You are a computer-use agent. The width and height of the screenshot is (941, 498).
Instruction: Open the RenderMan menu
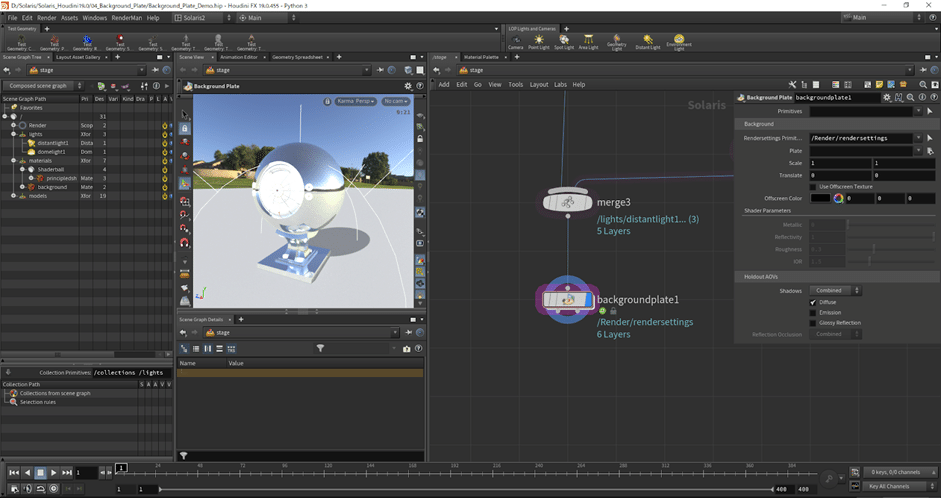coord(126,18)
